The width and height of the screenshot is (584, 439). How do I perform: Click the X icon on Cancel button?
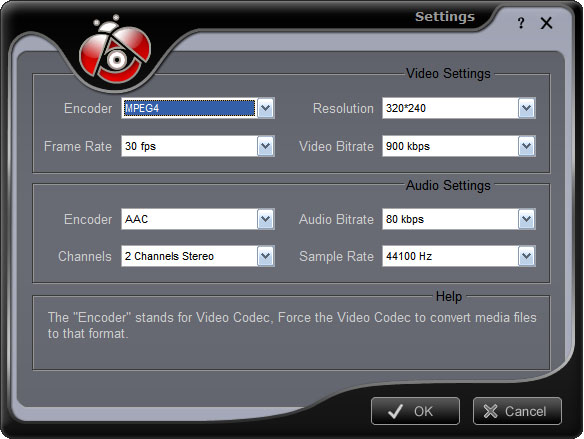pos(491,411)
